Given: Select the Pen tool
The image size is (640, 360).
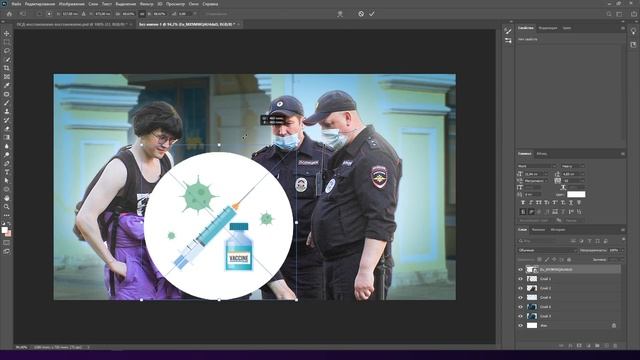Looking at the screenshot, I should [7, 164].
